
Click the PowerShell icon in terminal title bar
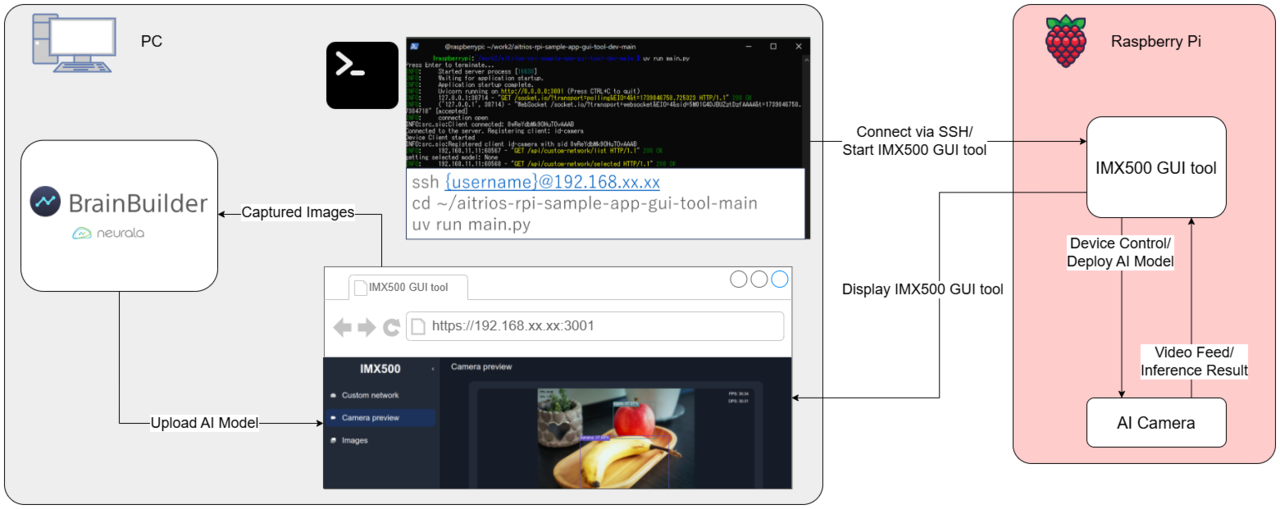414,46
